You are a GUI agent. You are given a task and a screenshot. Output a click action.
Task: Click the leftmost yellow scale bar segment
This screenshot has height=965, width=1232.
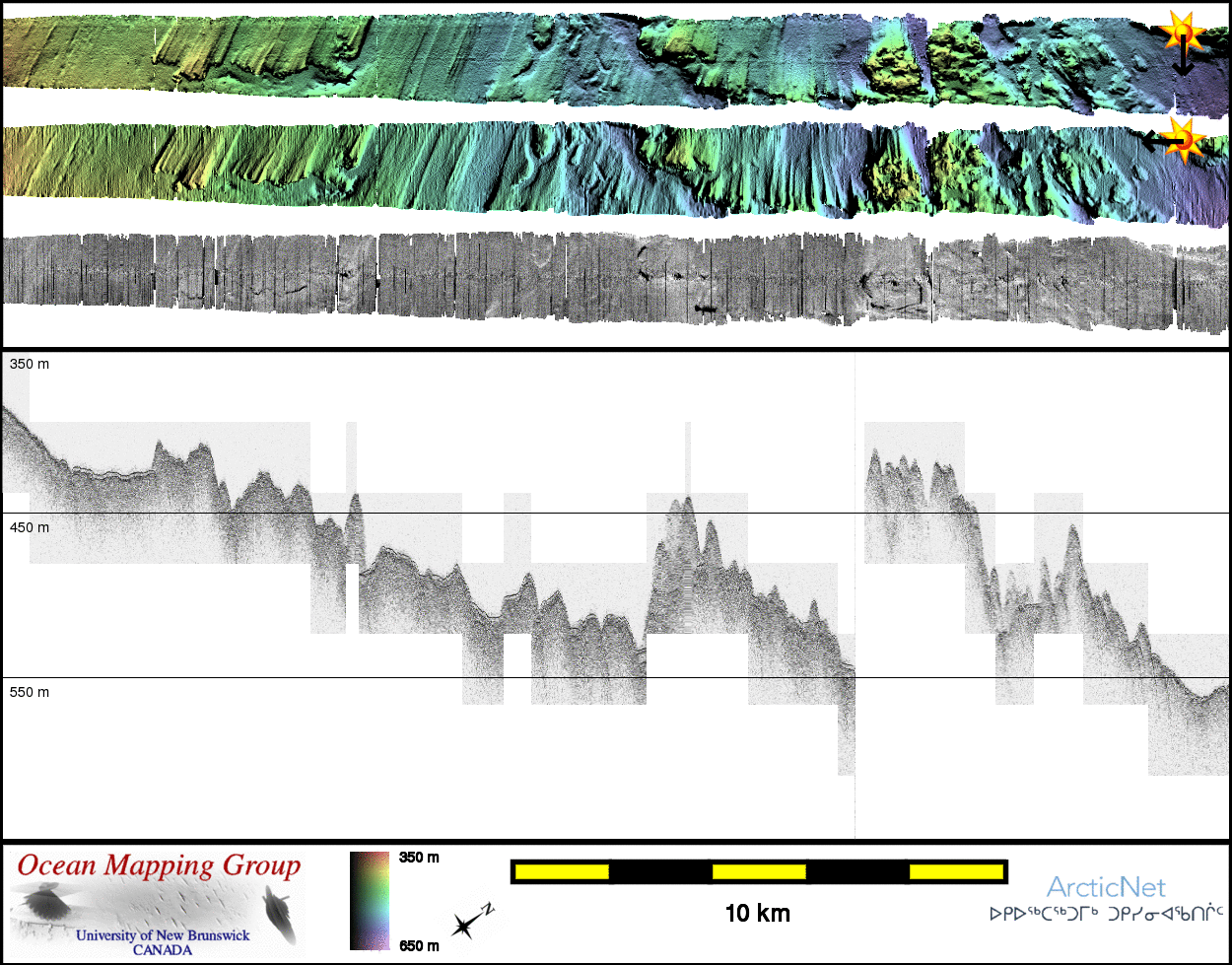click(562, 871)
